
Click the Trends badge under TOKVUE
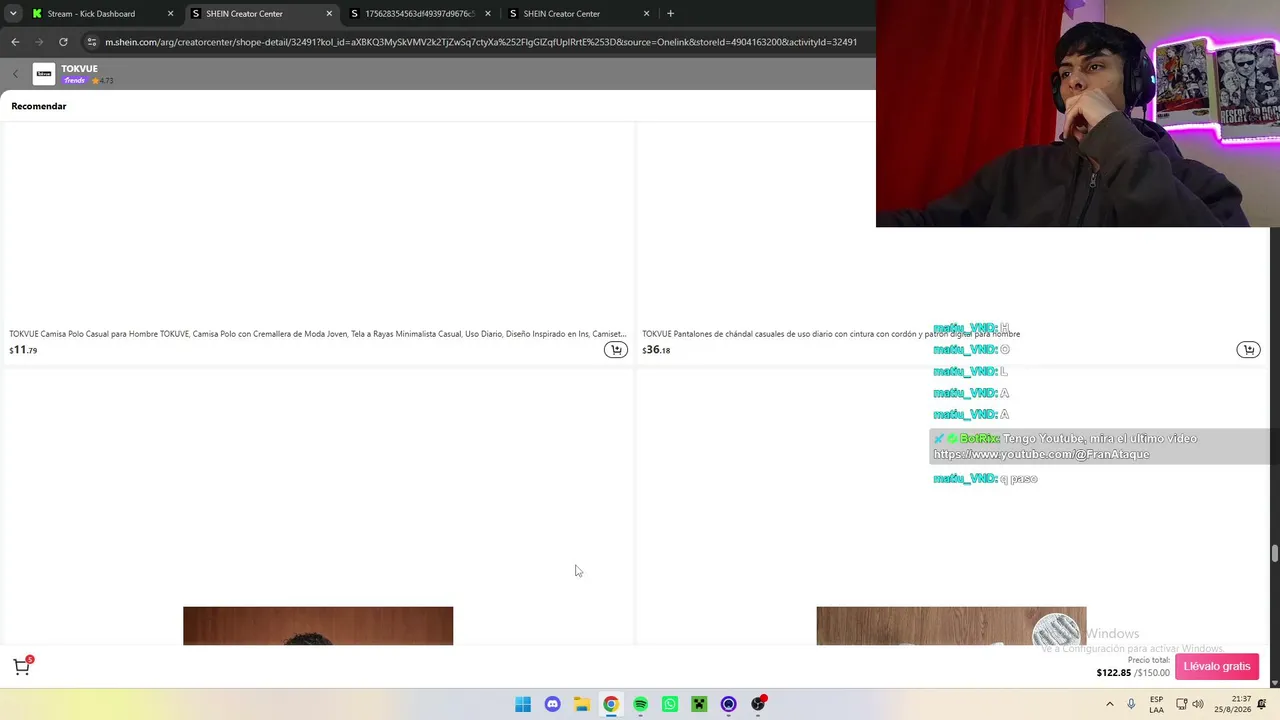pos(75,80)
